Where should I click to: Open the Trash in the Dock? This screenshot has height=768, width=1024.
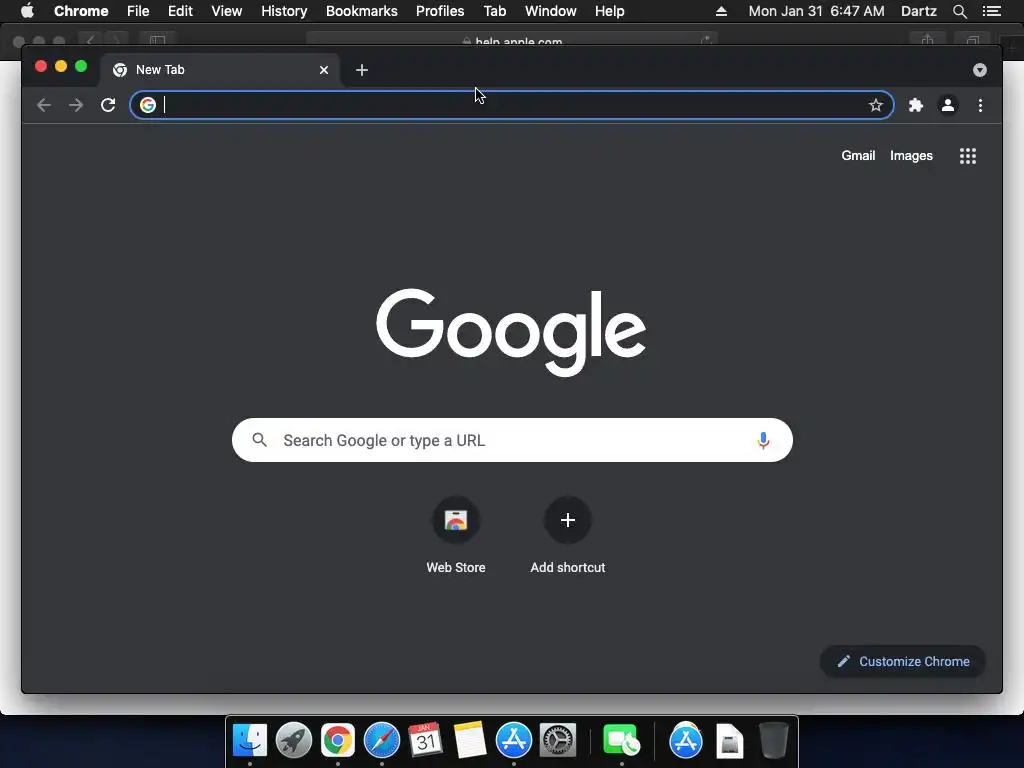click(774, 741)
